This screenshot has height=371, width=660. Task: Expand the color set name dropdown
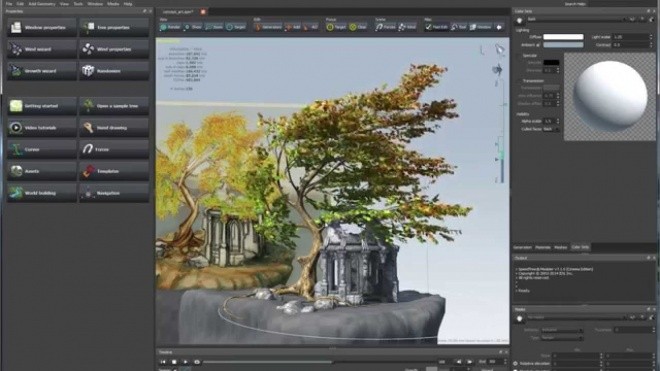(576, 19)
